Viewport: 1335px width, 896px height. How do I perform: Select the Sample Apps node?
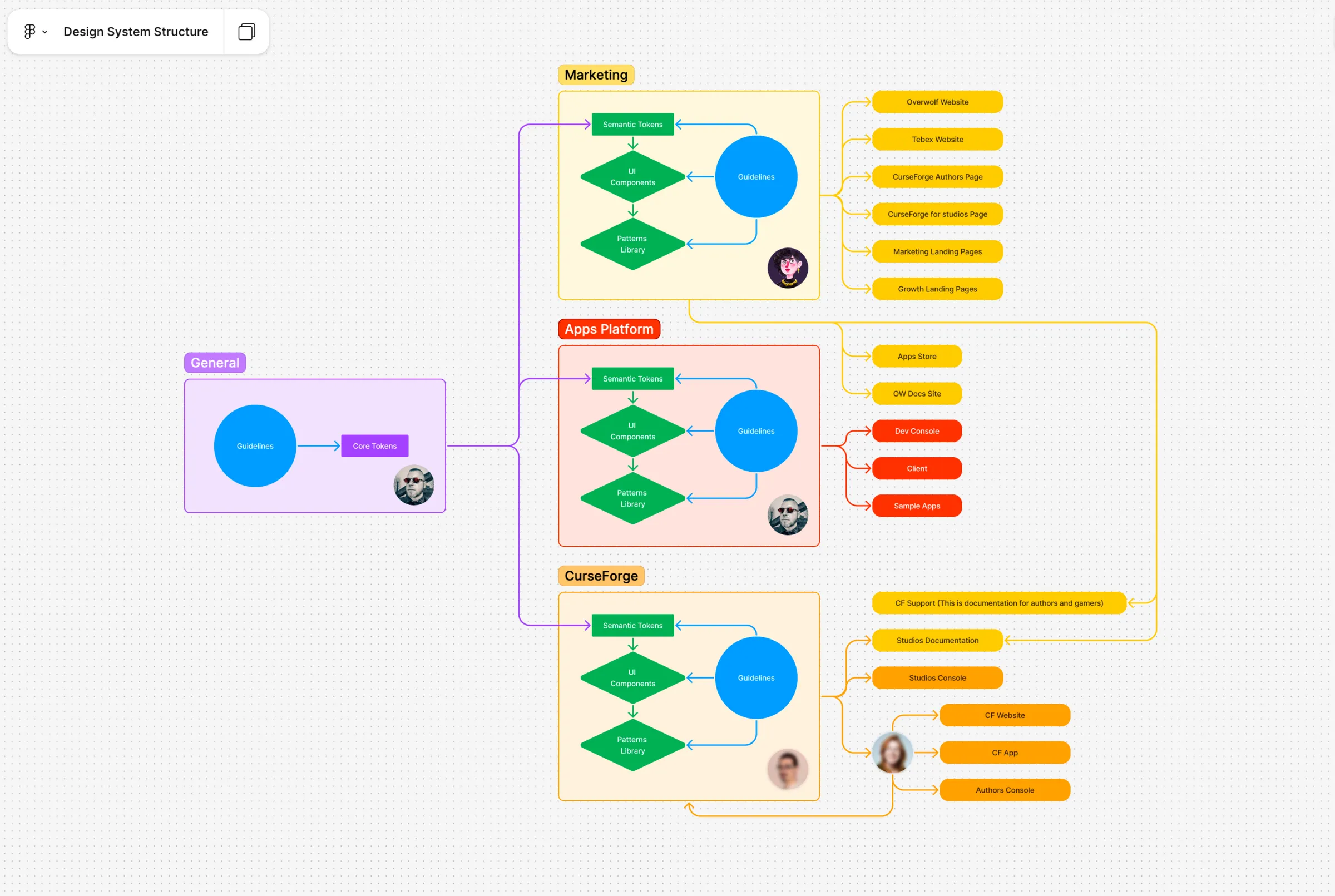pos(917,506)
